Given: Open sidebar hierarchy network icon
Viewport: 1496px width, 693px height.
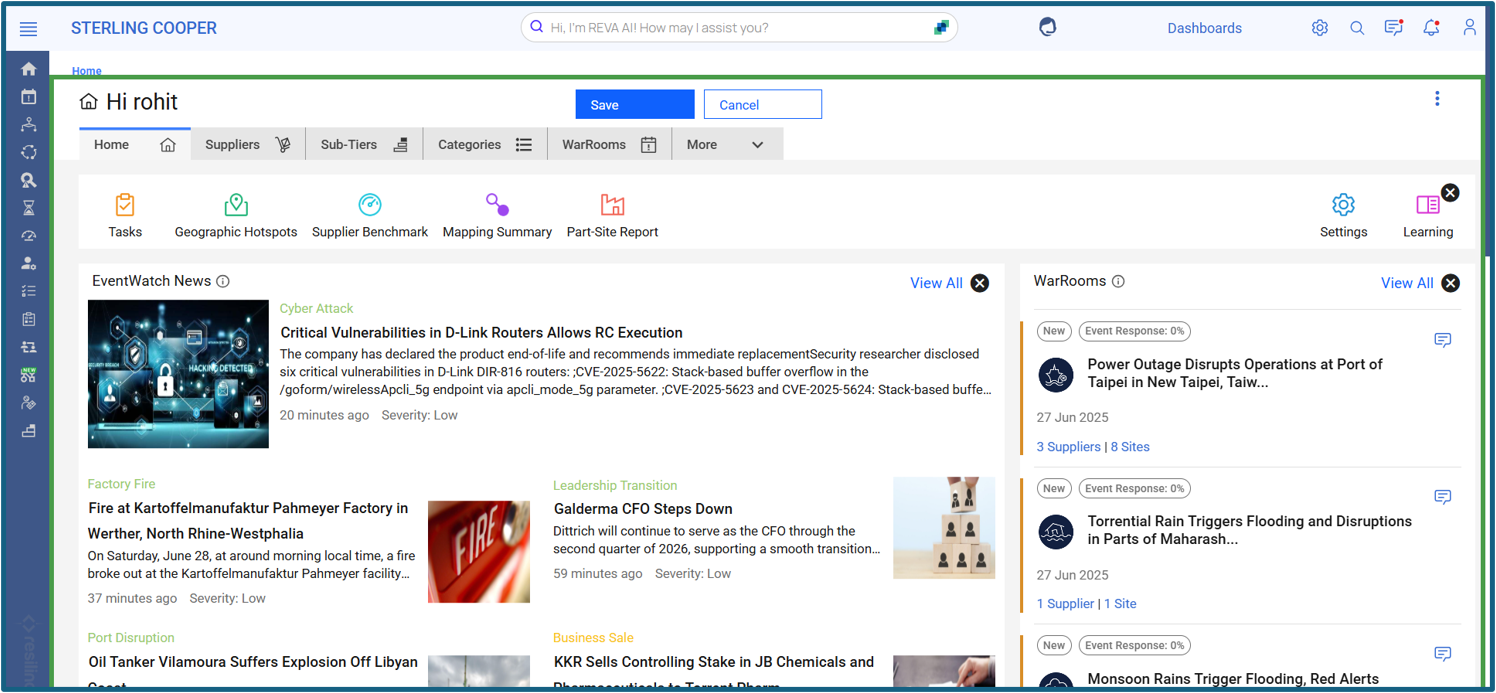Looking at the screenshot, I should click(28, 125).
